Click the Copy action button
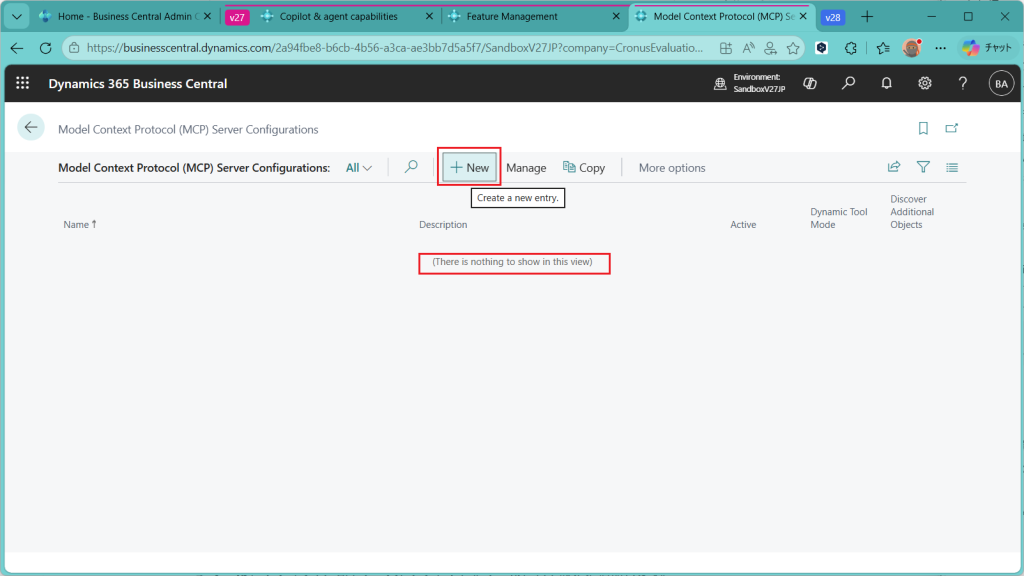Viewport: 1024px width, 576px height. click(x=584, y=168)
